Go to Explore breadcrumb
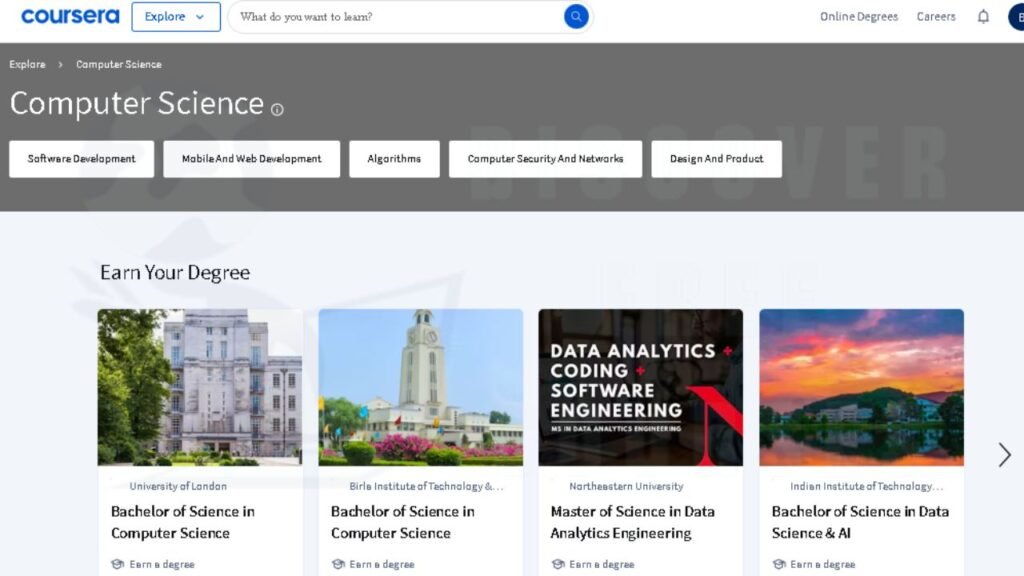This screenshot has height=576, width=1024. point(27,64)
